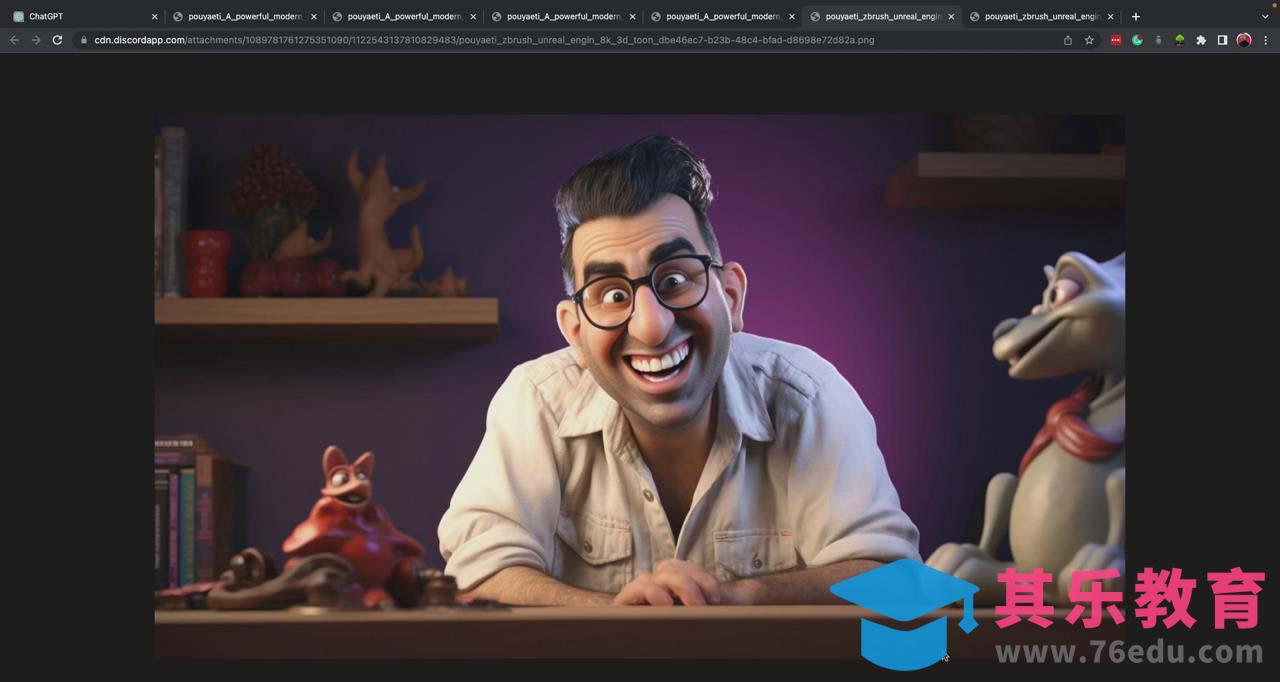Open a new tab with plus button
The width and height of the screenshot is (1280, 682).
(x=1135, y=16)
